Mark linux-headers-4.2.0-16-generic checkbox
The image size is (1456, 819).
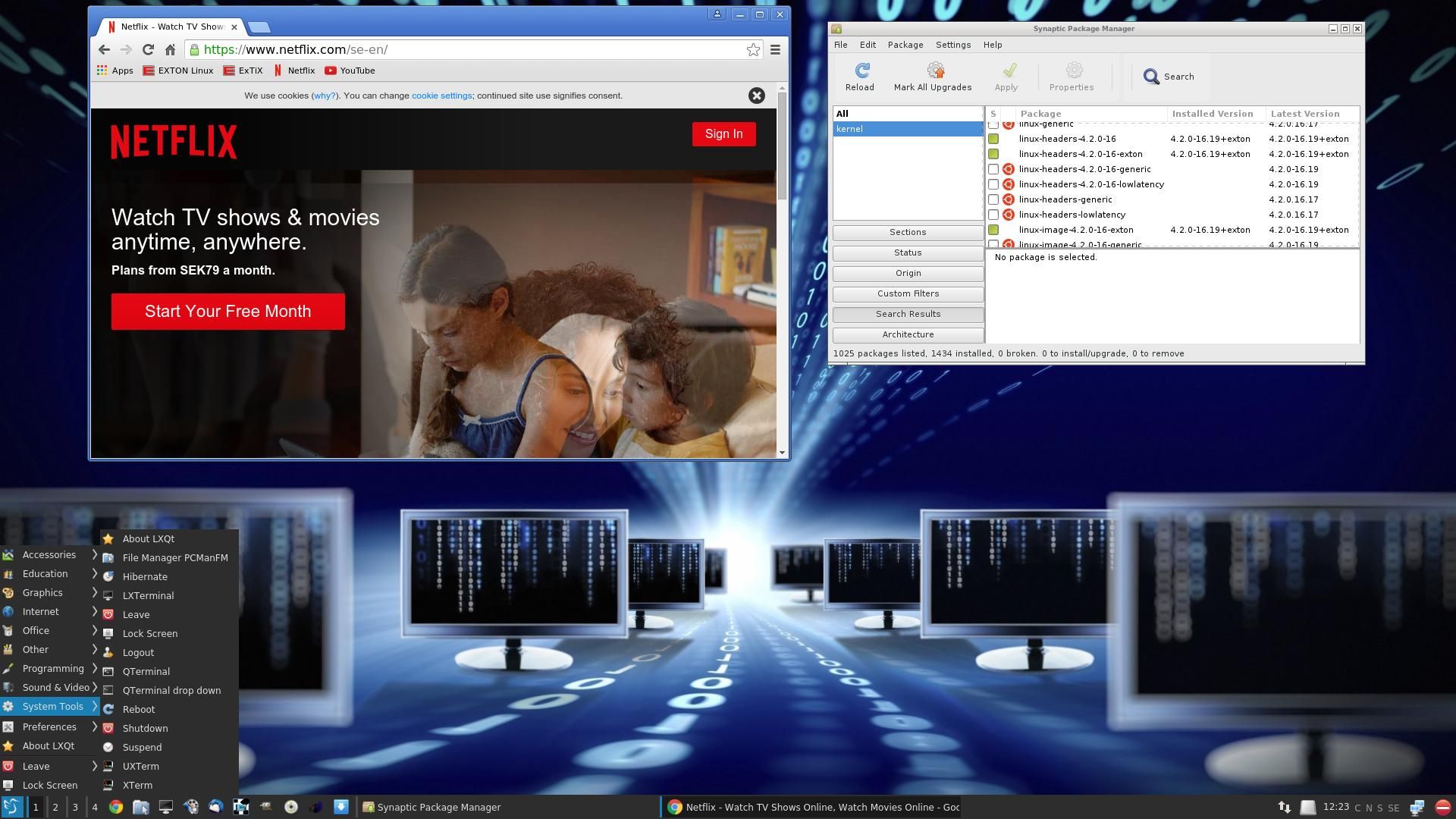(993, 169)
